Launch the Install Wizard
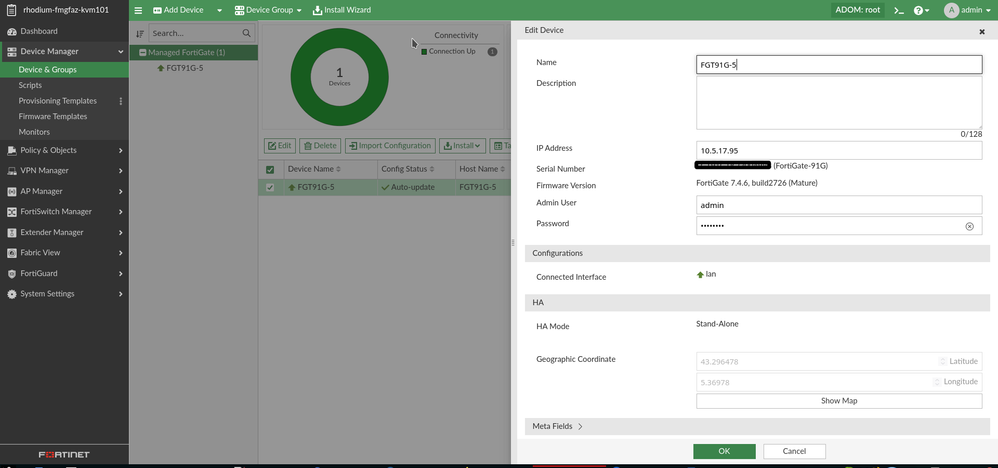998x468 pixels. pos(342,10)
